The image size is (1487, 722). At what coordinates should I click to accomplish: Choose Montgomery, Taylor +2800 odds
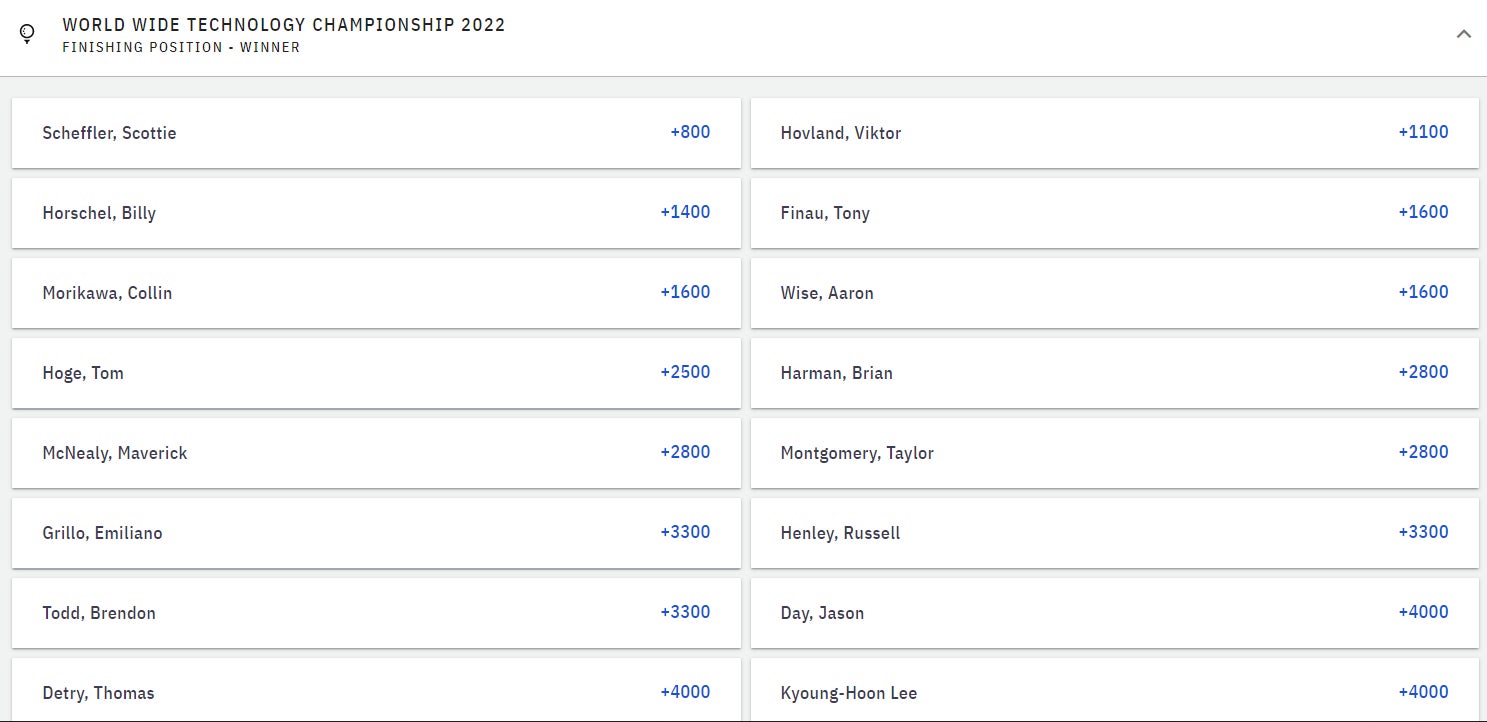click(x=1114, y=453)
